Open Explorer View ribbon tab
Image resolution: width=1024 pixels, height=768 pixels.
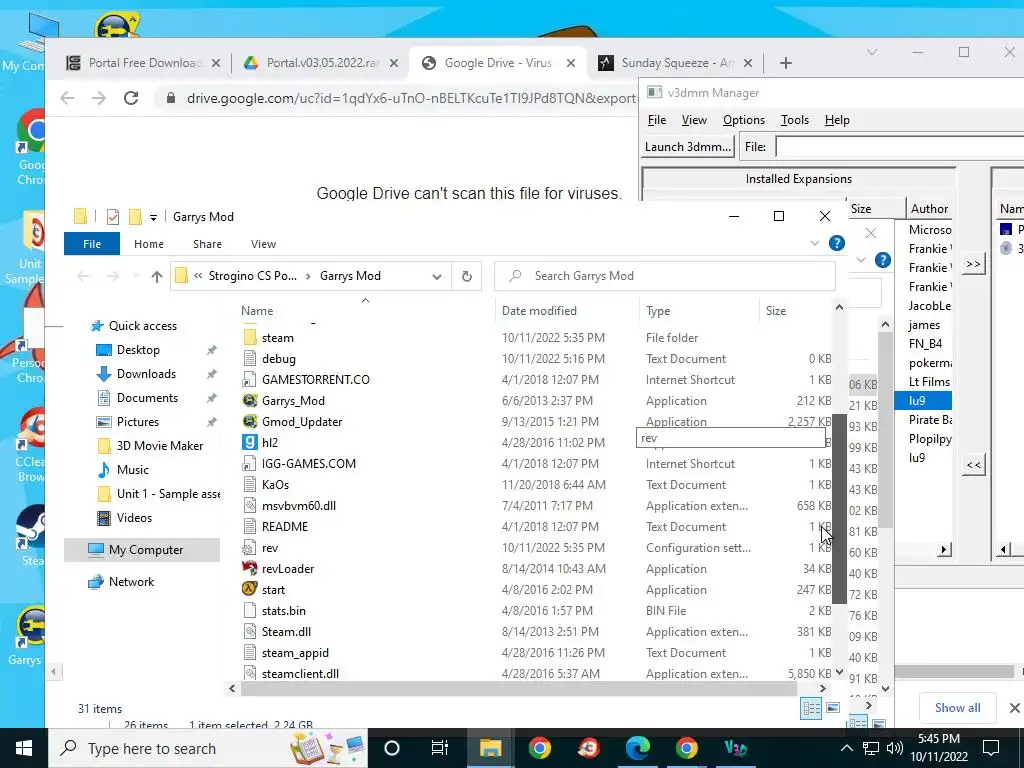click(x=263, y=244)
